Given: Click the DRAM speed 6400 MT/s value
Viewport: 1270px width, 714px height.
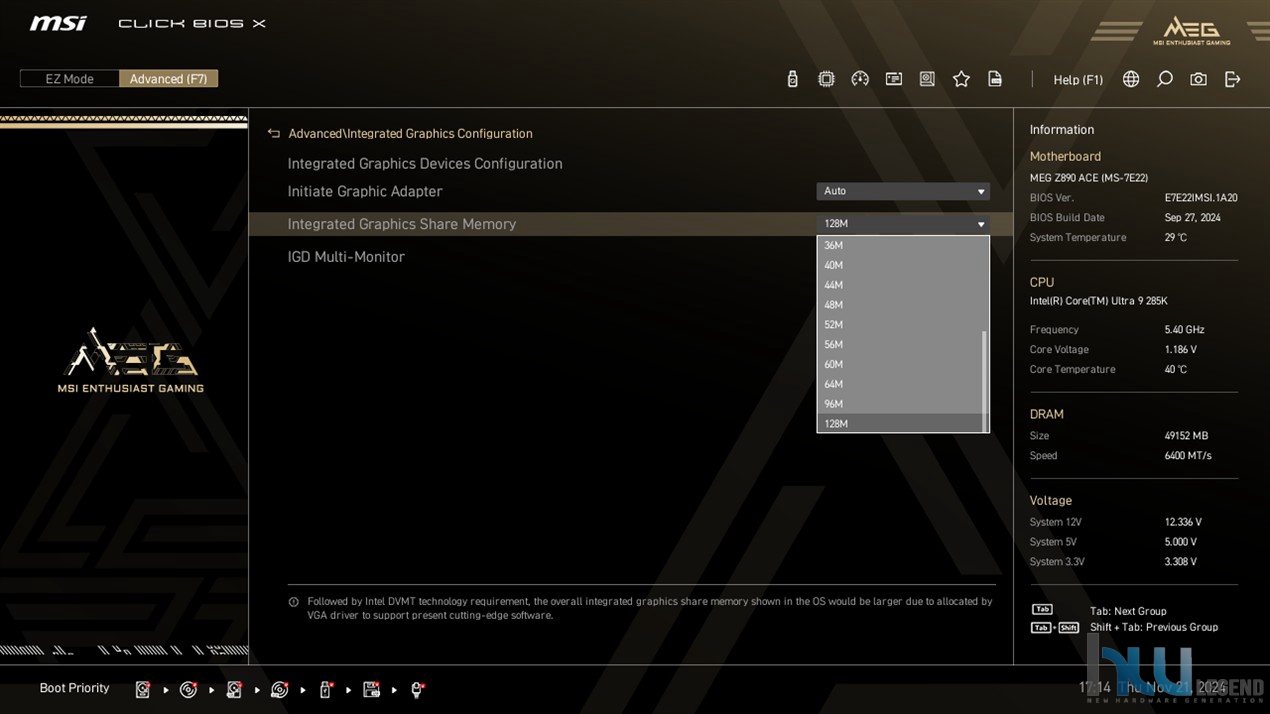Looking at the screenshot, I should (1188, 456).
